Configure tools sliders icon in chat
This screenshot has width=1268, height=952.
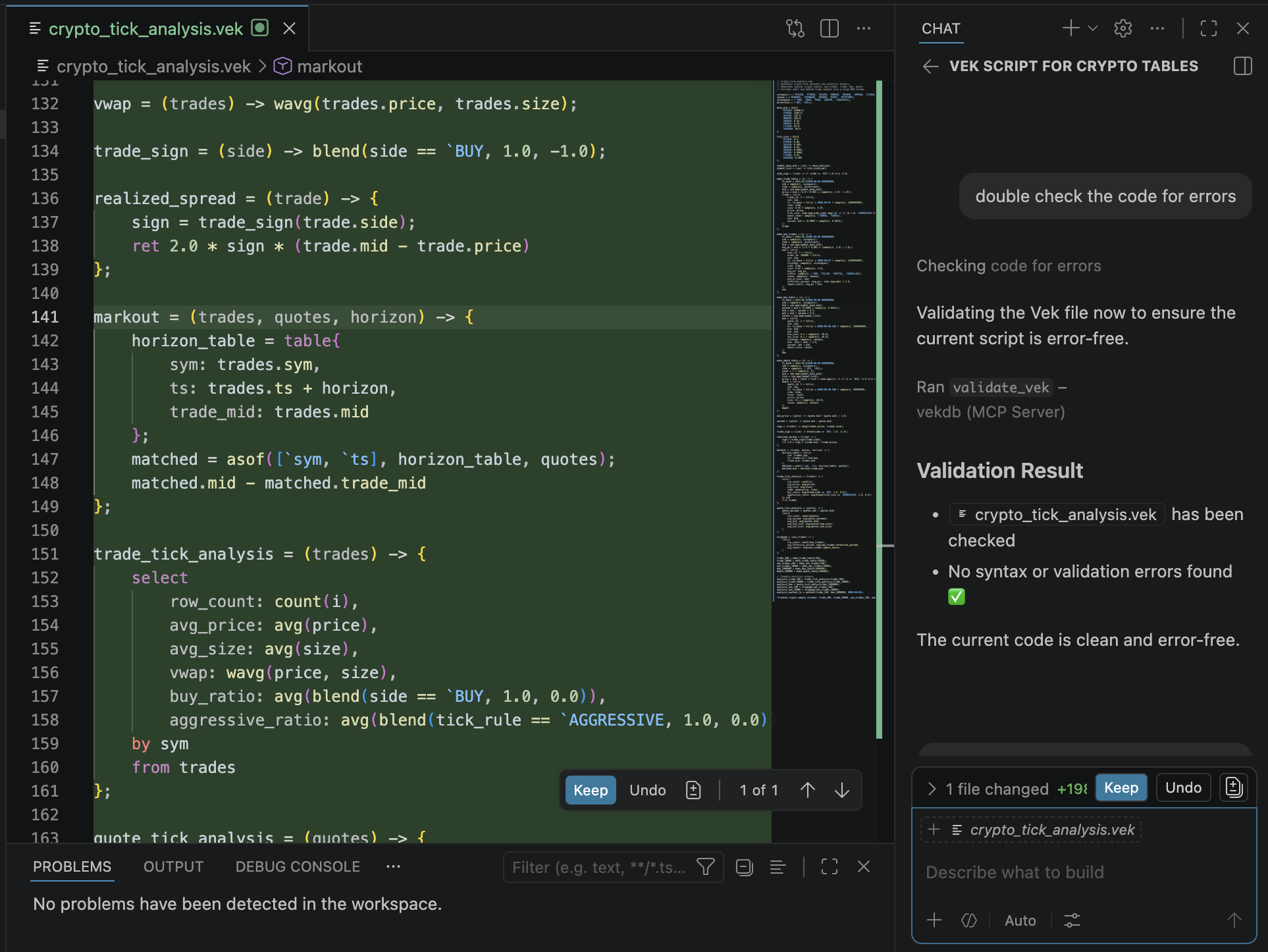pyautogui.click(x=1072, y=920)
